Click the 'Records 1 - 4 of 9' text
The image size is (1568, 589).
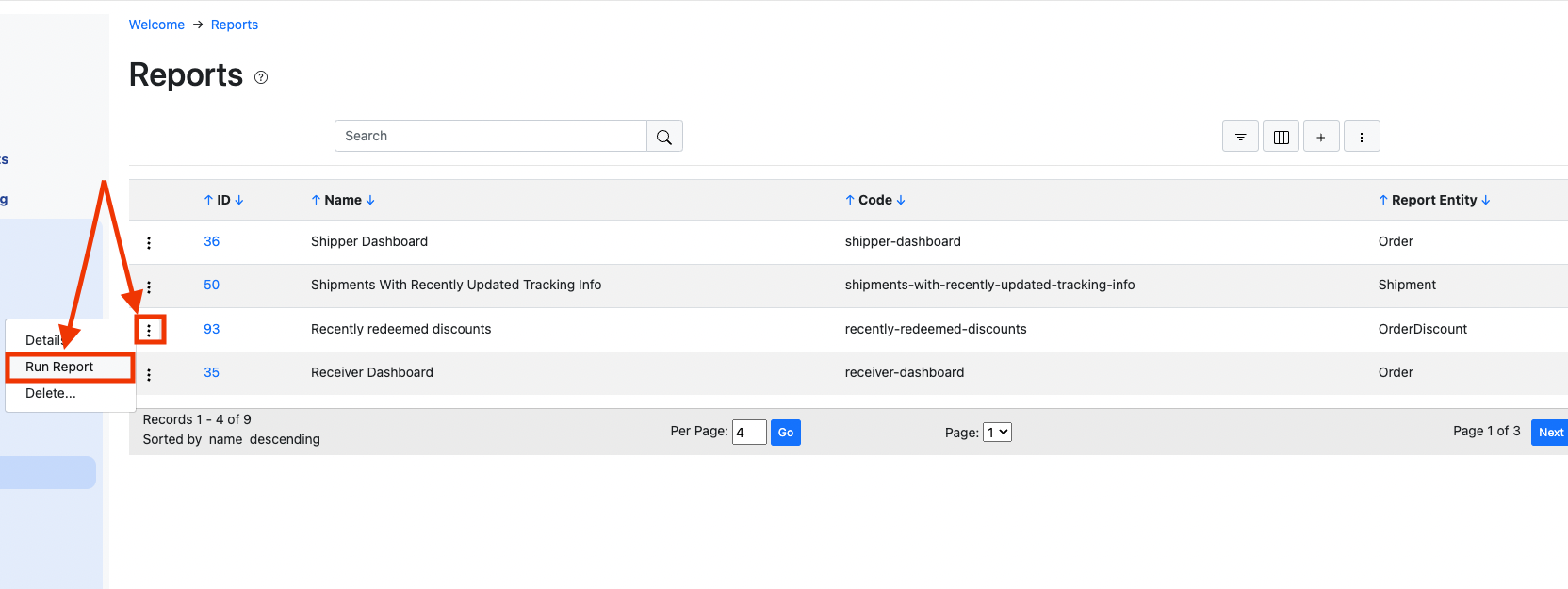(x=197, y=419)
